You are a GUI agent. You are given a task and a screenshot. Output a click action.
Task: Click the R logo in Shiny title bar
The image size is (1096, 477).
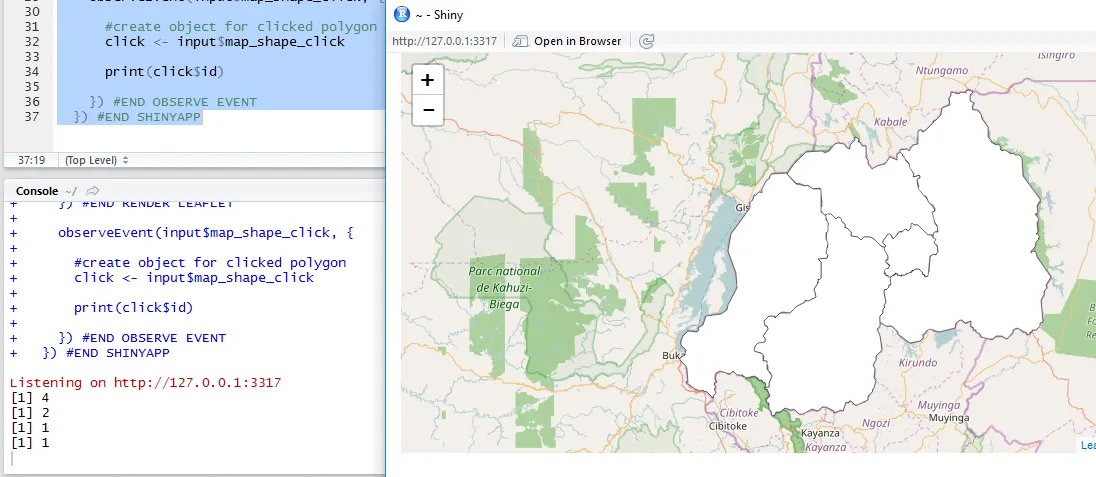pos(402,13)
